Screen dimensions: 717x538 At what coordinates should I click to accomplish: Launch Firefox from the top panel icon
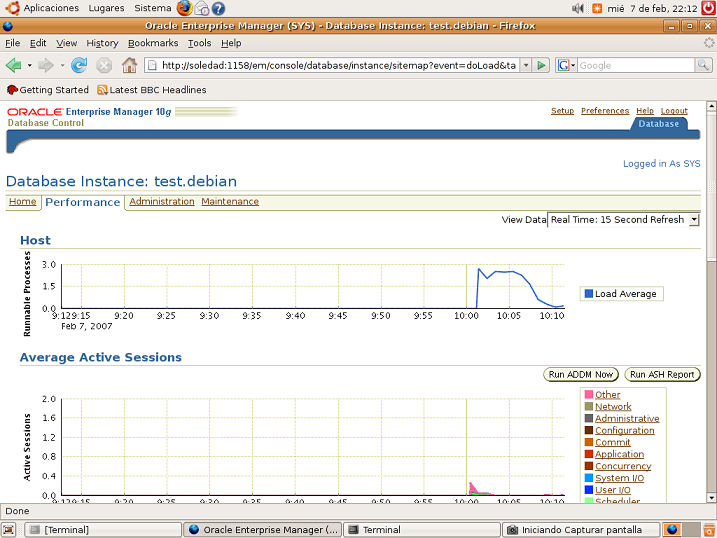[x=184, y=8]
